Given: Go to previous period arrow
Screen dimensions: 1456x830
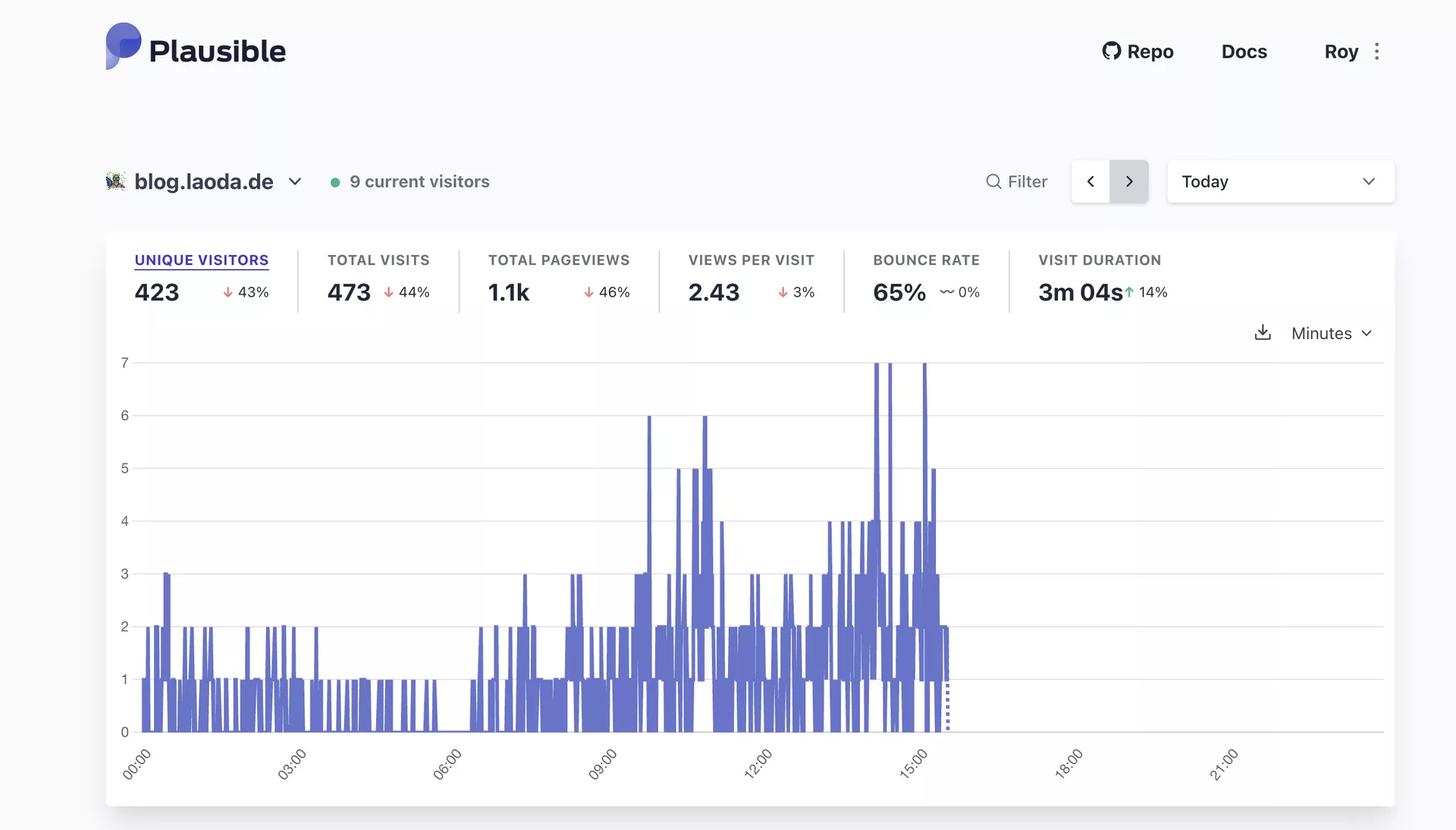Looking at the screenshot, I should coord(1090,181).
